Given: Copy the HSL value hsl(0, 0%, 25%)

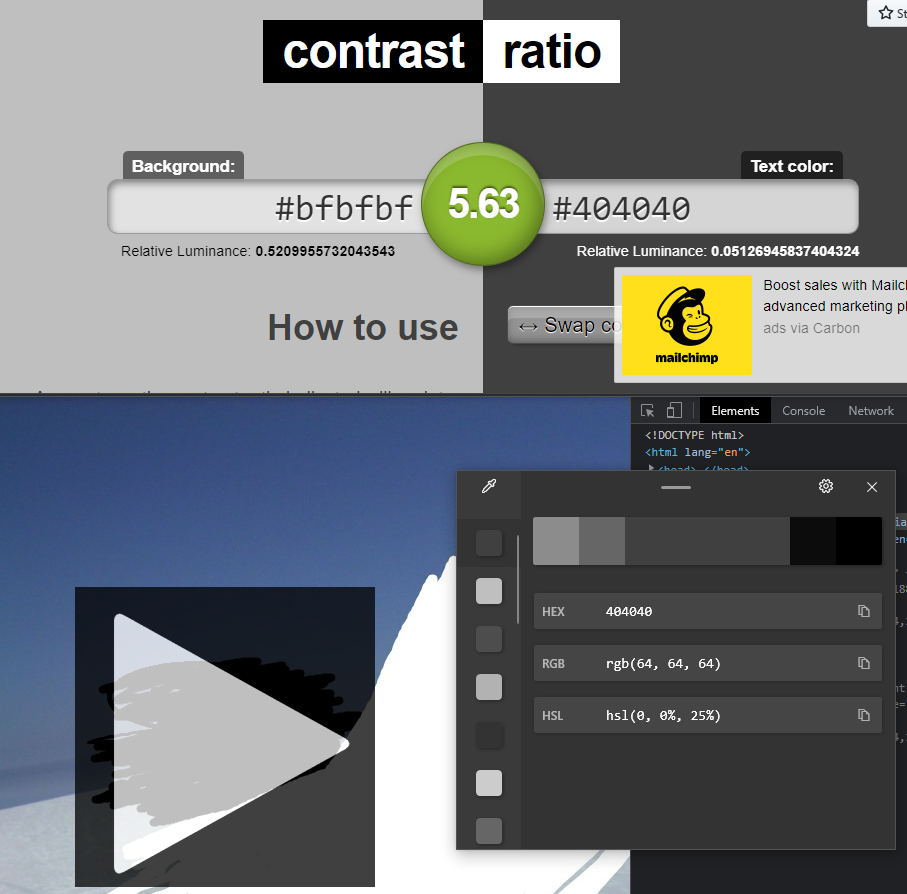Looking at the screenshot, I should pyautogui.click(x=863, y=714).
